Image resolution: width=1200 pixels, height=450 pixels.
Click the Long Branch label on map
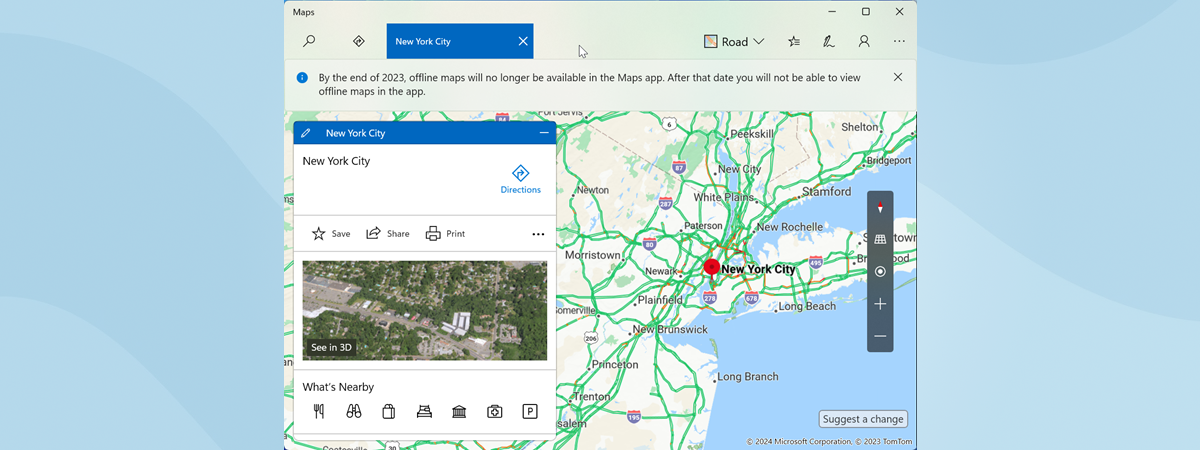(748, 377)
